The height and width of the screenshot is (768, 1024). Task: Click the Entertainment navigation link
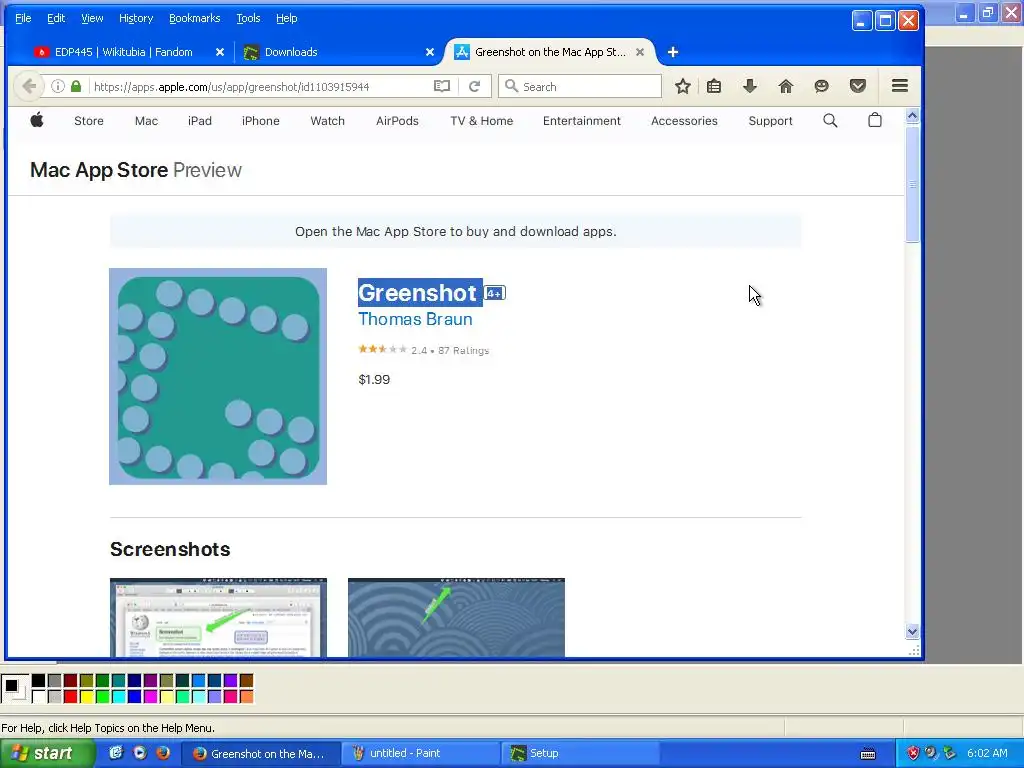[582, 121]
